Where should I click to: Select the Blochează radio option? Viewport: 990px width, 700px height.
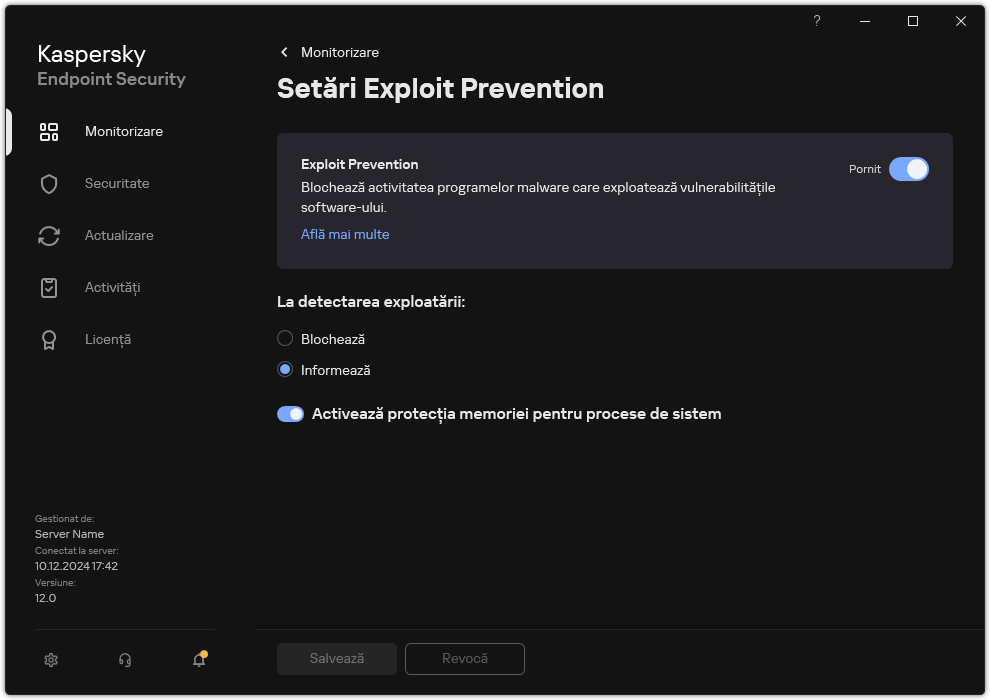click(285, 339)
